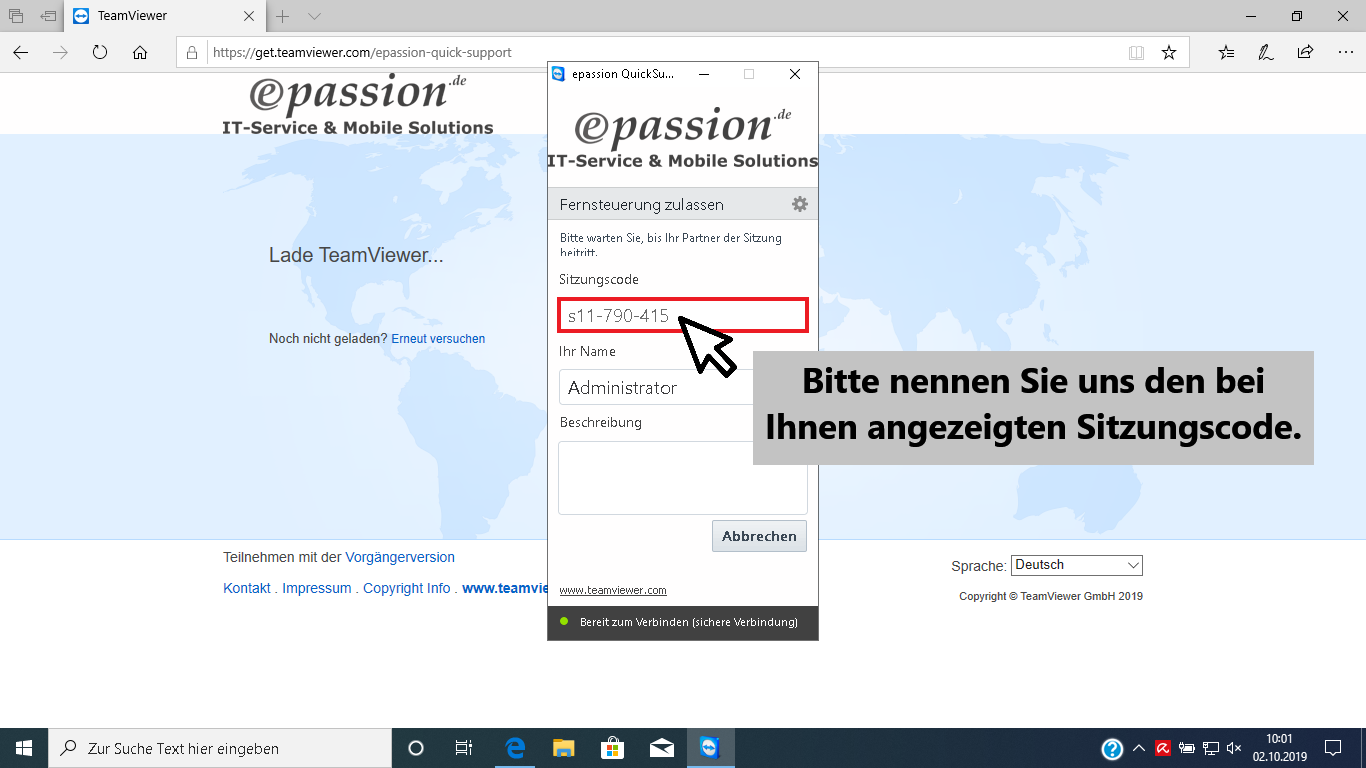Click the Abbrechen button
The width and height of the screenshot is (1366, 768).
coord(759,536)
